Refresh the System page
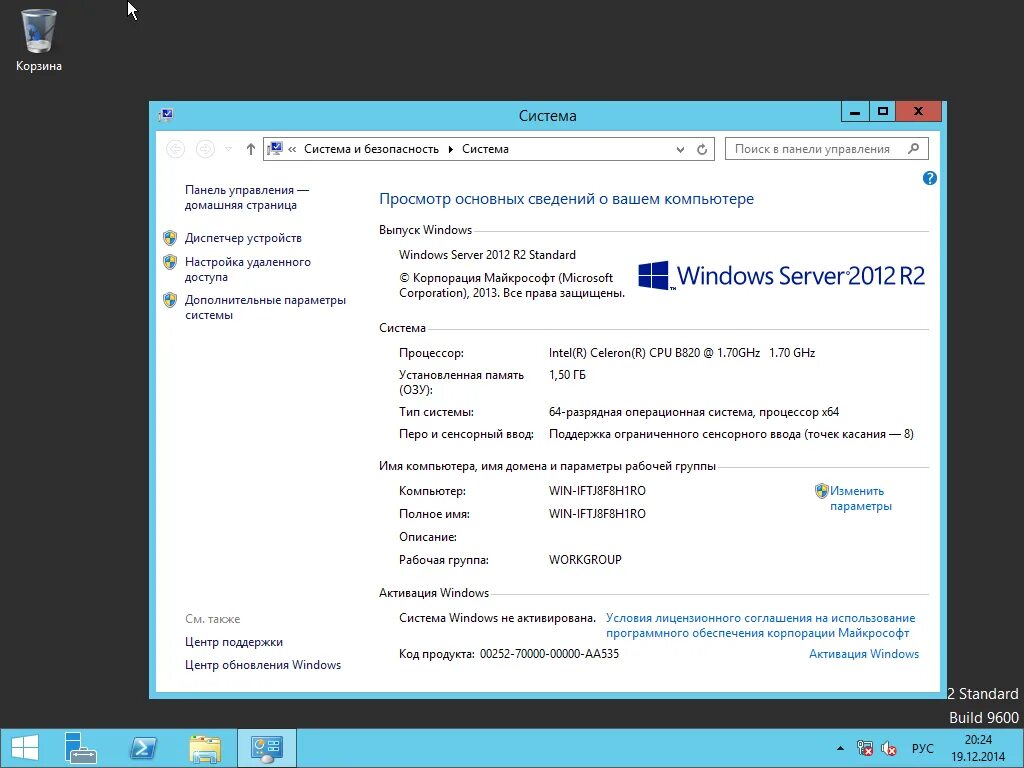 click(x=702, y=150)
